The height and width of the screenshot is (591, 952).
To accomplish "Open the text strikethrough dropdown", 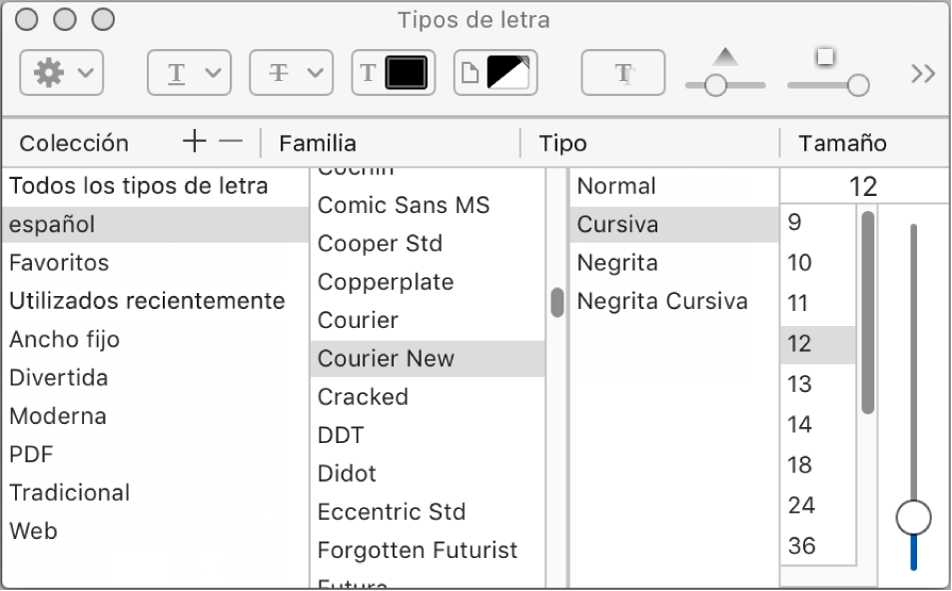I will coord(290,73).
